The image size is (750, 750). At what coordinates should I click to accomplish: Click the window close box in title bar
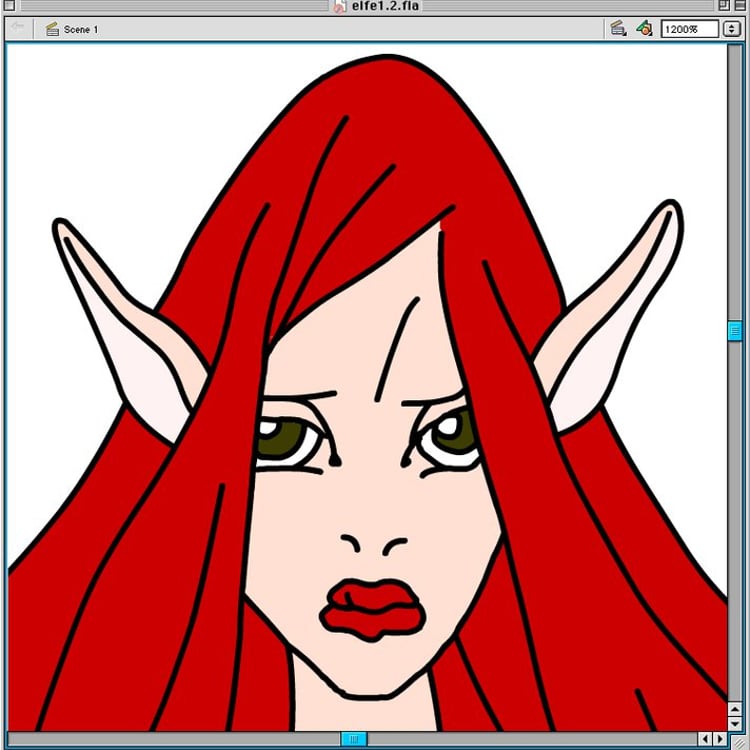[x=9, y=5]
